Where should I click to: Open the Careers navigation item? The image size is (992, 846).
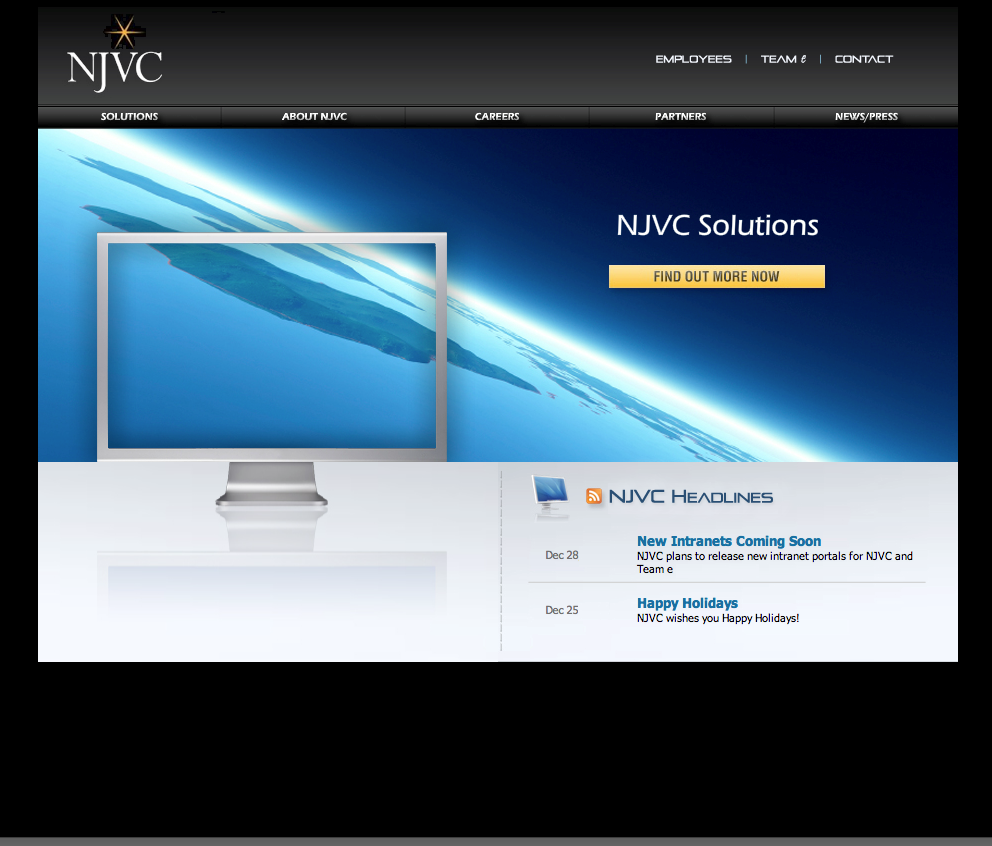pos(497,116)
